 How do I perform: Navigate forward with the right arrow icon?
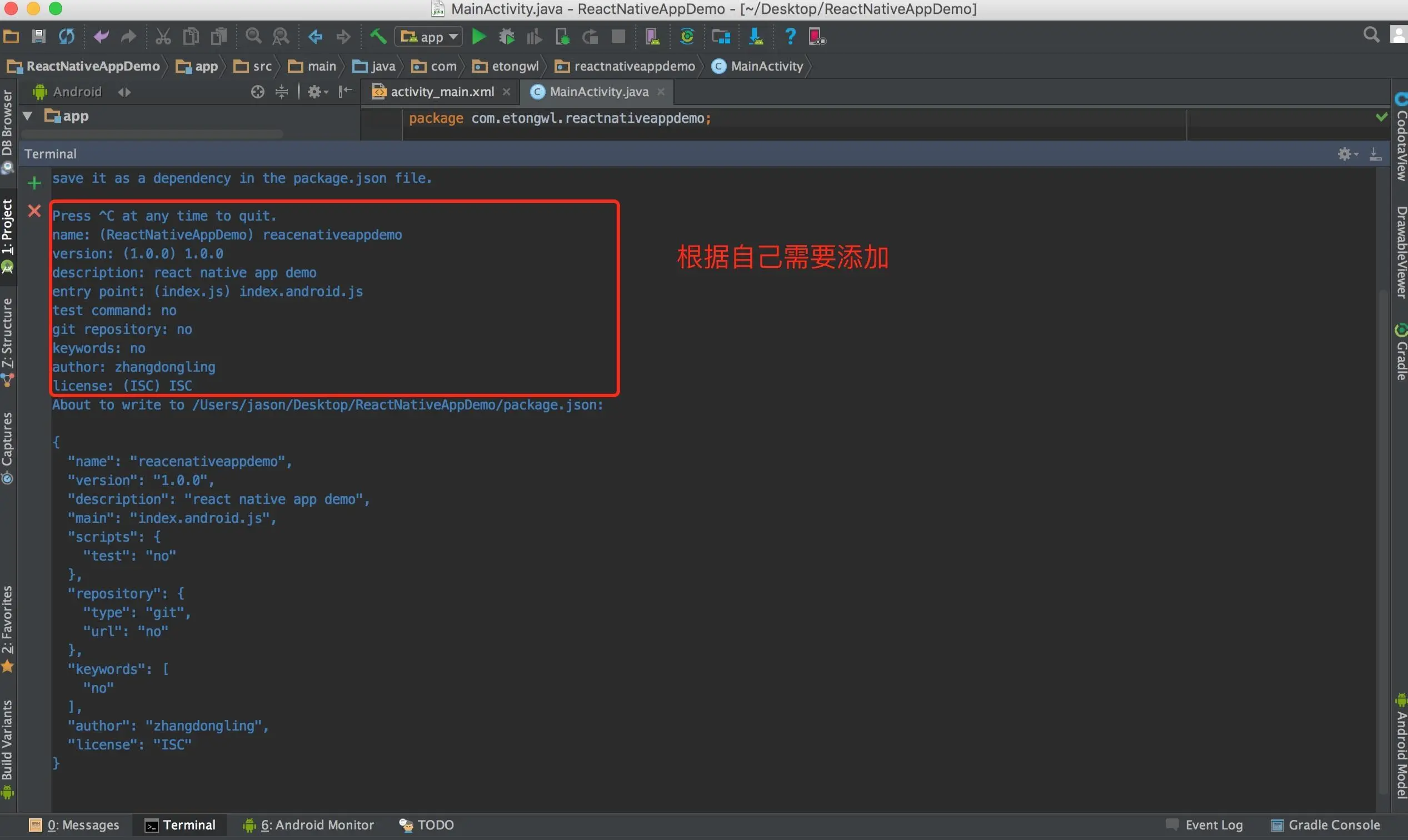tap(343, 37)
